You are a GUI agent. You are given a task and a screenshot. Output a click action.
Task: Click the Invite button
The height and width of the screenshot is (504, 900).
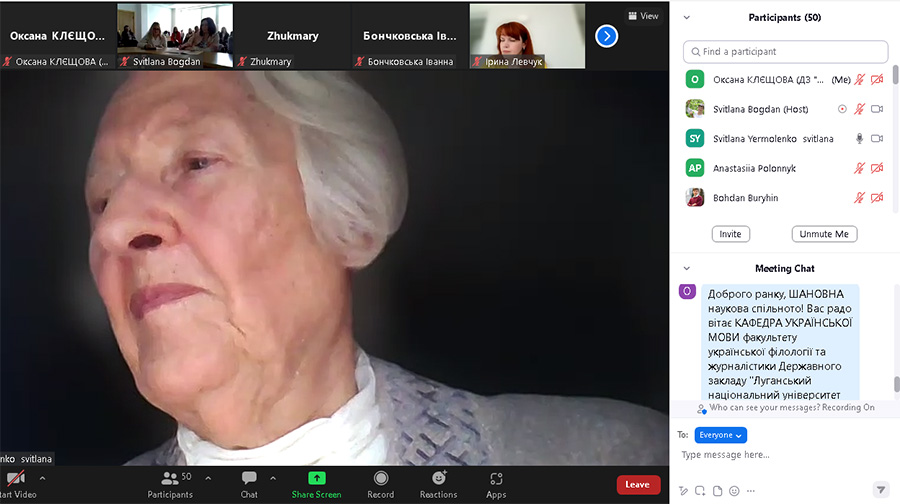click(731, 234)
